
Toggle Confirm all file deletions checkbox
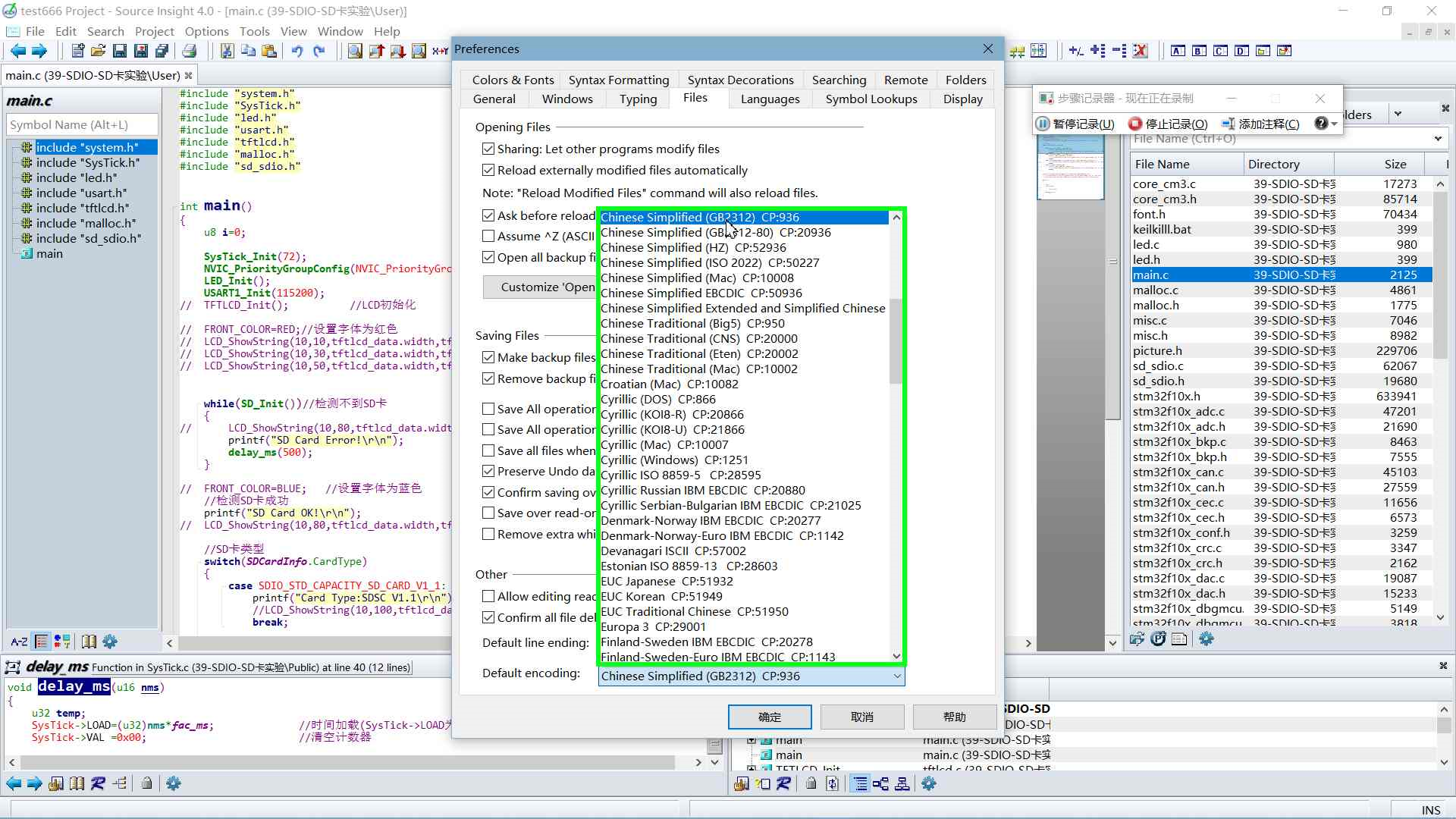[488, 617]
